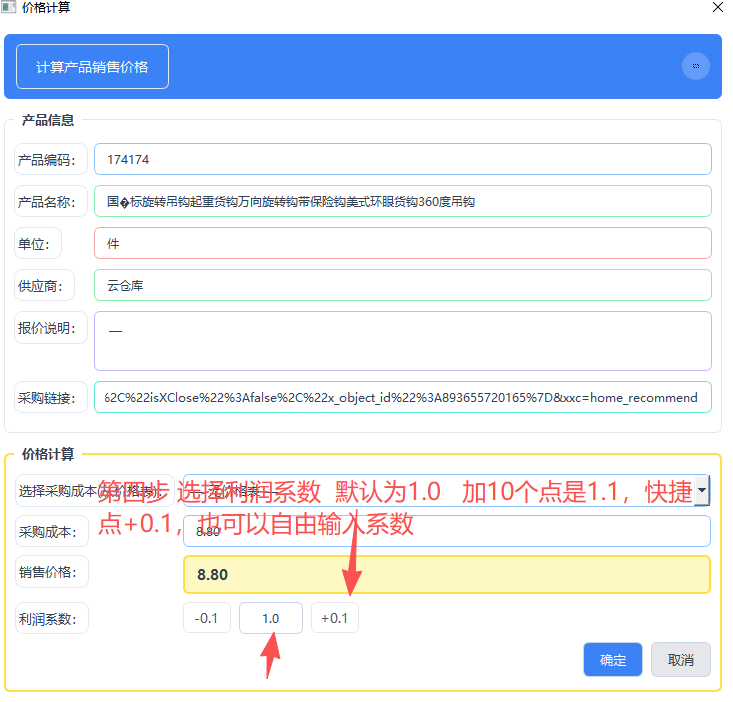Click the 取消 button
The width and height of the screenshot is (733, 702).
(x=681, y=659)
